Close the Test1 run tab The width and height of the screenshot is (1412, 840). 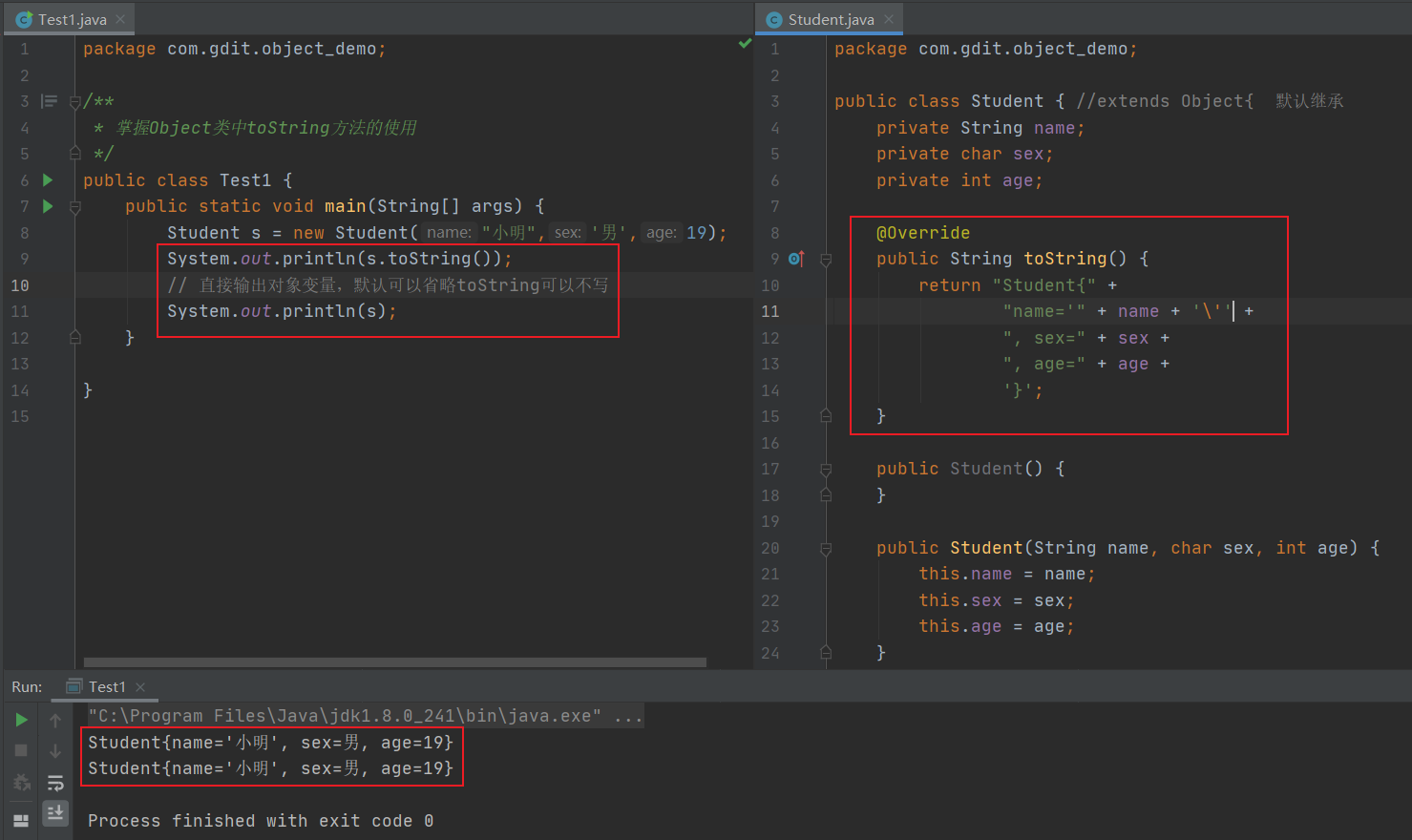140,687
